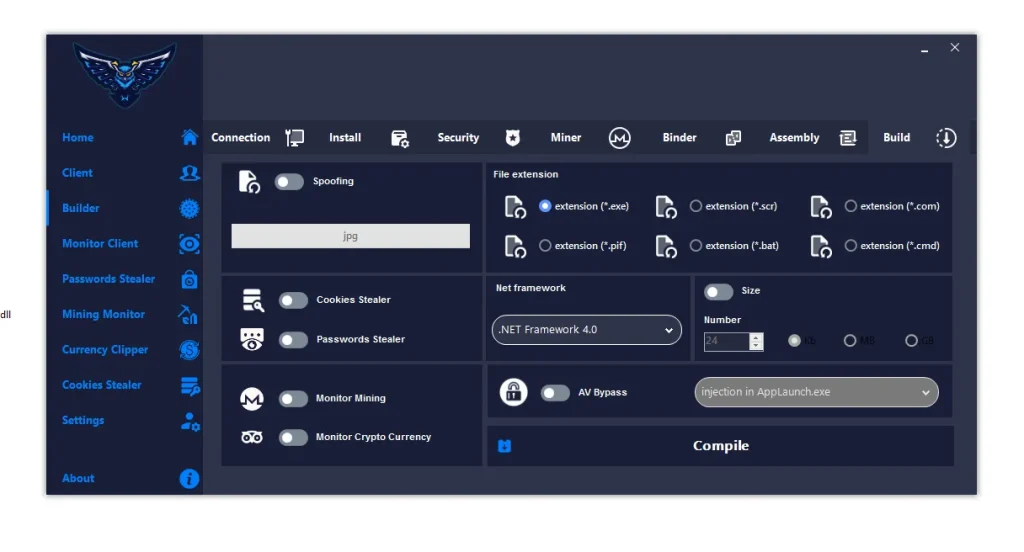Image resolution: width=1024 pixels, height=552 pixels.
Task: Click the Builder gear icon in sidebar
Action: pyautogui.click(x=189, y=208)
